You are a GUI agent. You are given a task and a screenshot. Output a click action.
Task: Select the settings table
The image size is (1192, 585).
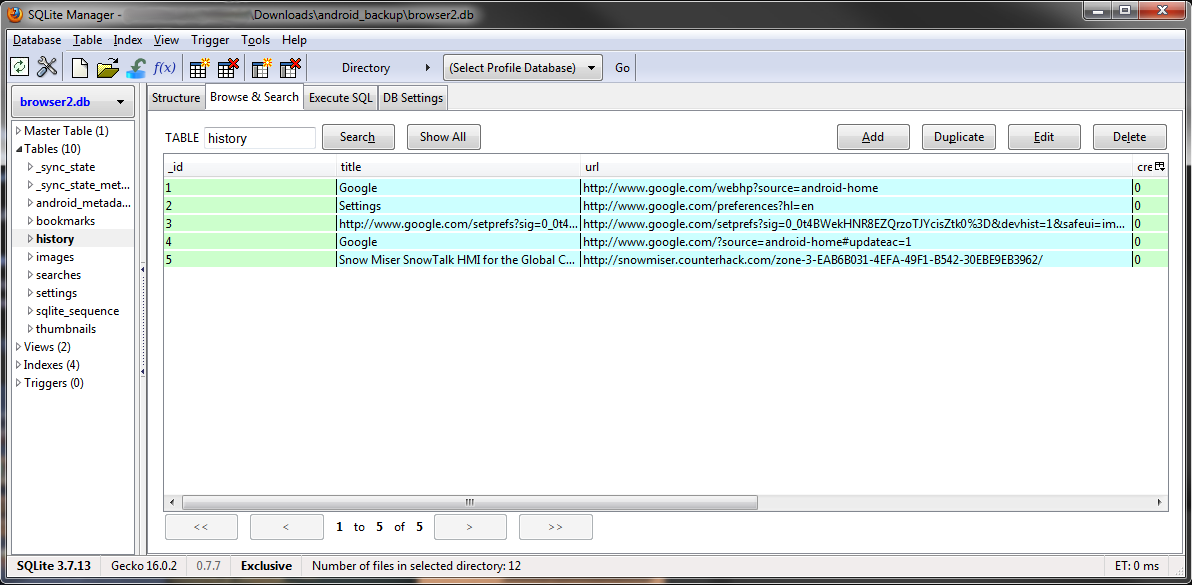56,292
